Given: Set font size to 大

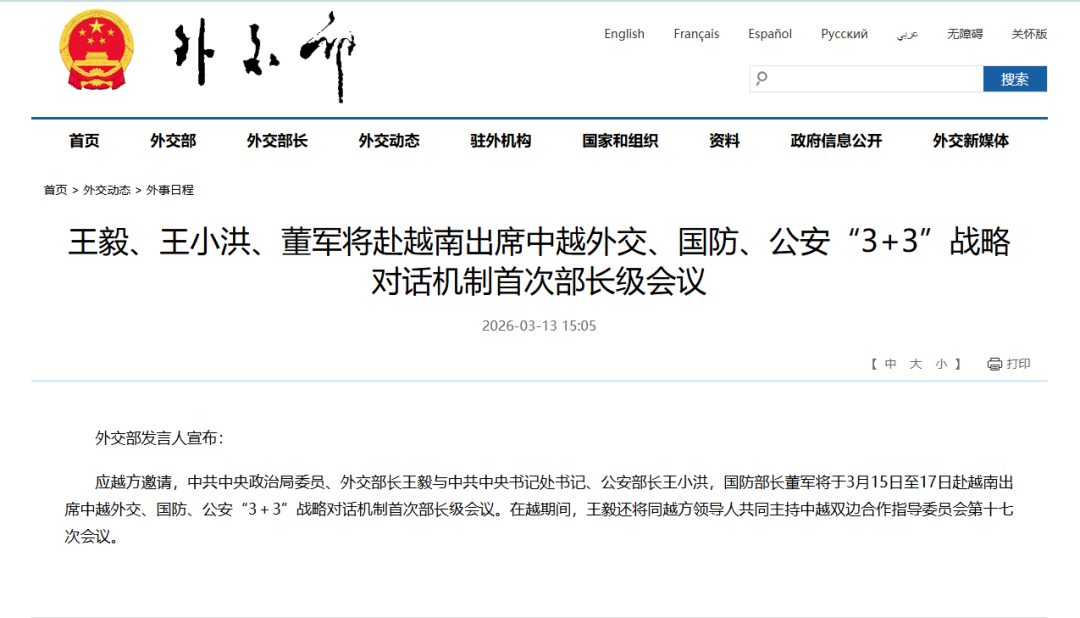Looking at the screenshot, I should click(915, 364).
